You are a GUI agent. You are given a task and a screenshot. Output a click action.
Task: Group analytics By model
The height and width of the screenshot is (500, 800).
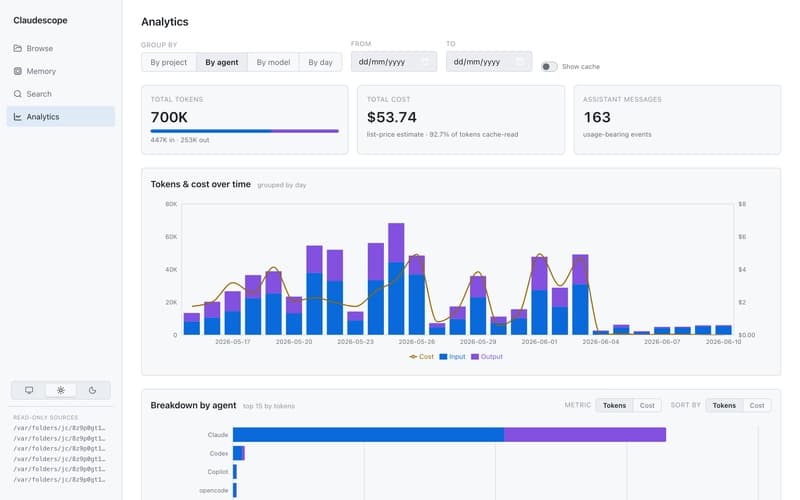(x=273, y=62)
